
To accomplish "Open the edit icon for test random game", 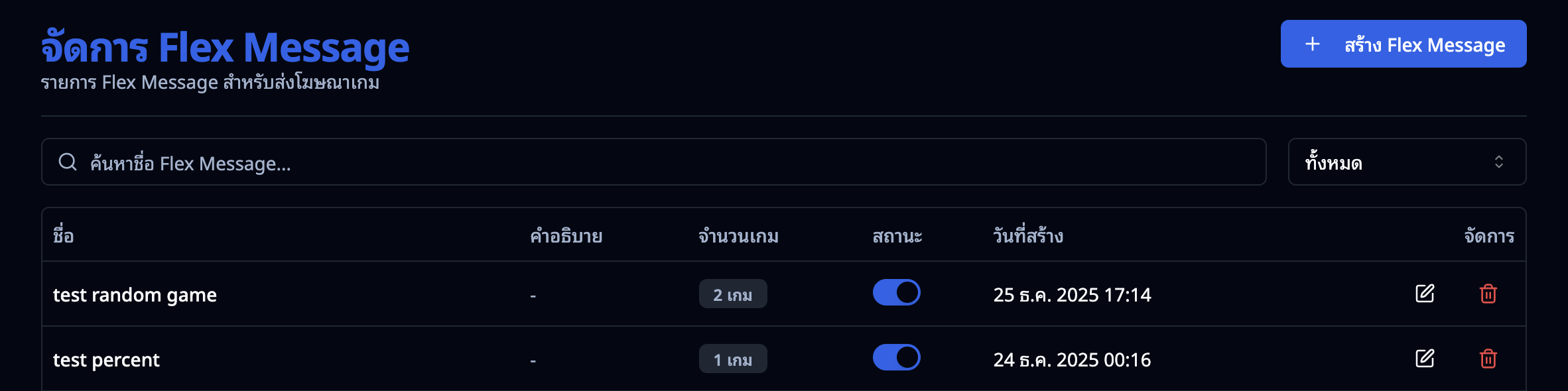I will (x=1425, y=294).
